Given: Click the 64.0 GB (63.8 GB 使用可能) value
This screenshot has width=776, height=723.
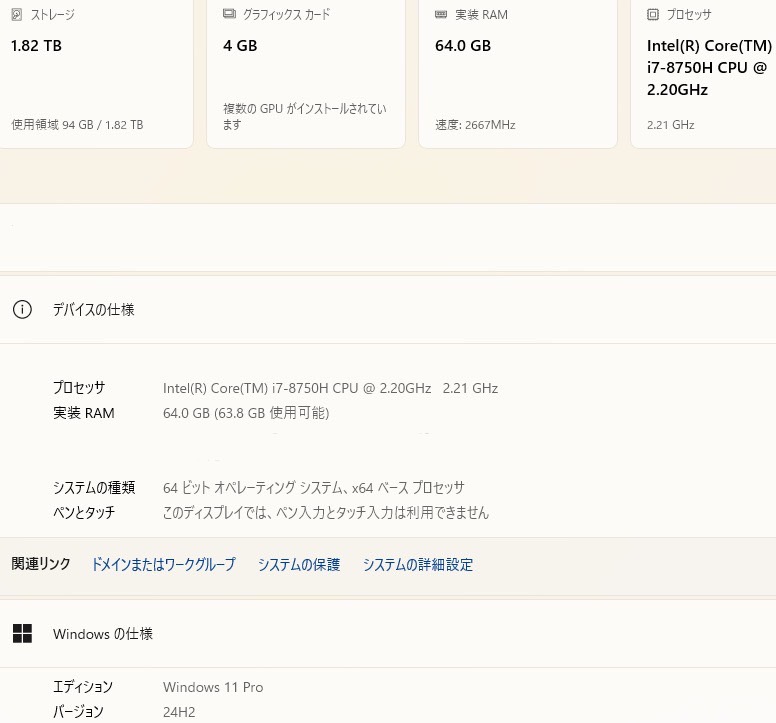Looking at the screenshot, I should point(246,413).
